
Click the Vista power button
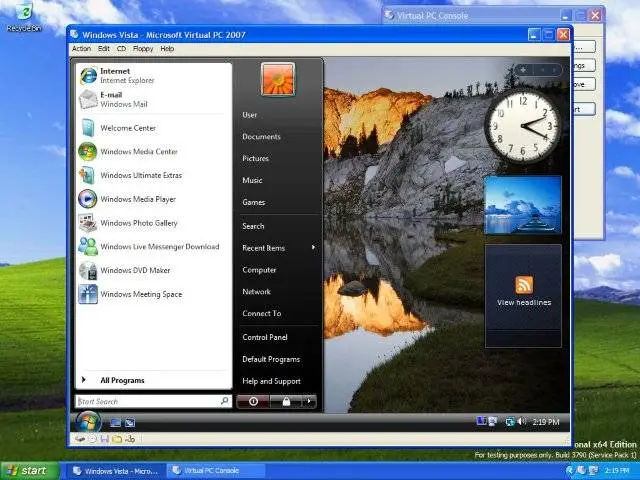[253, 401]
